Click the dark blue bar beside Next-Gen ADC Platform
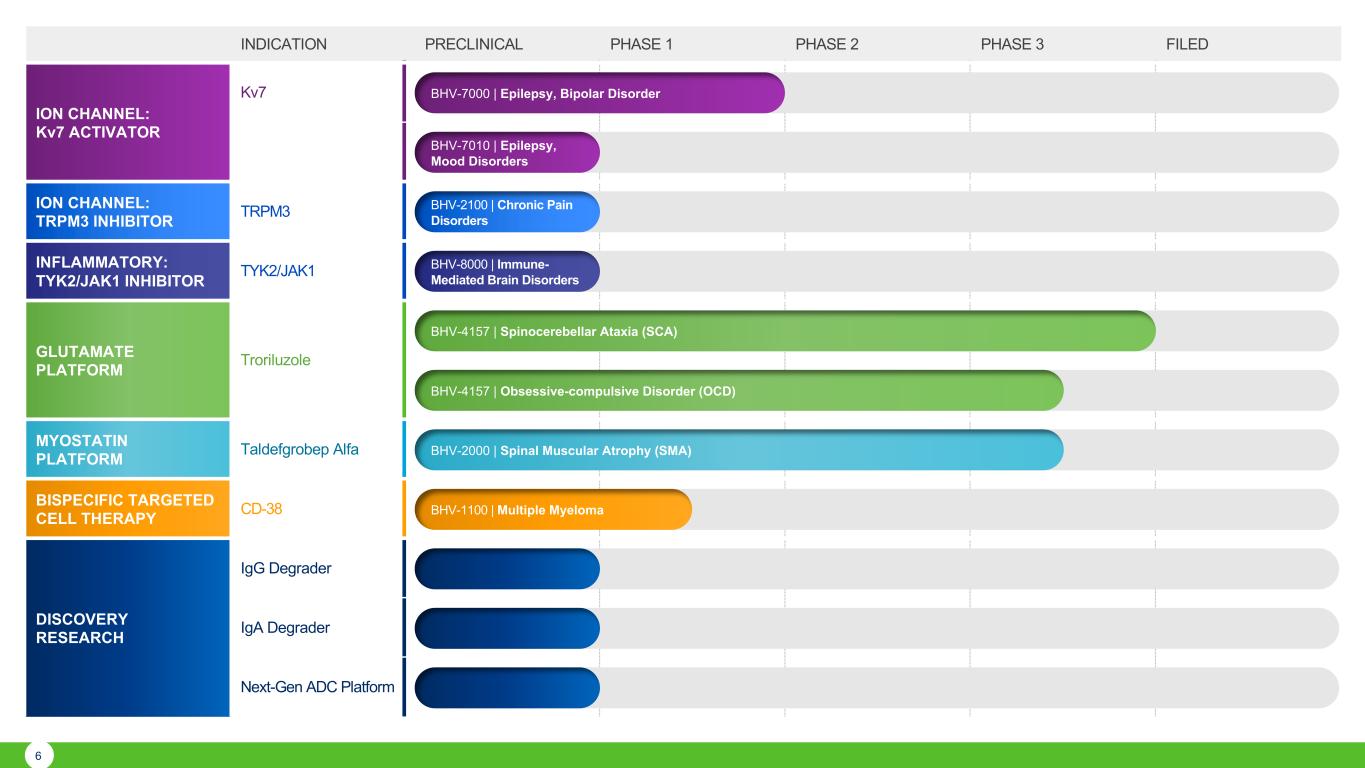 pos(507,687)
